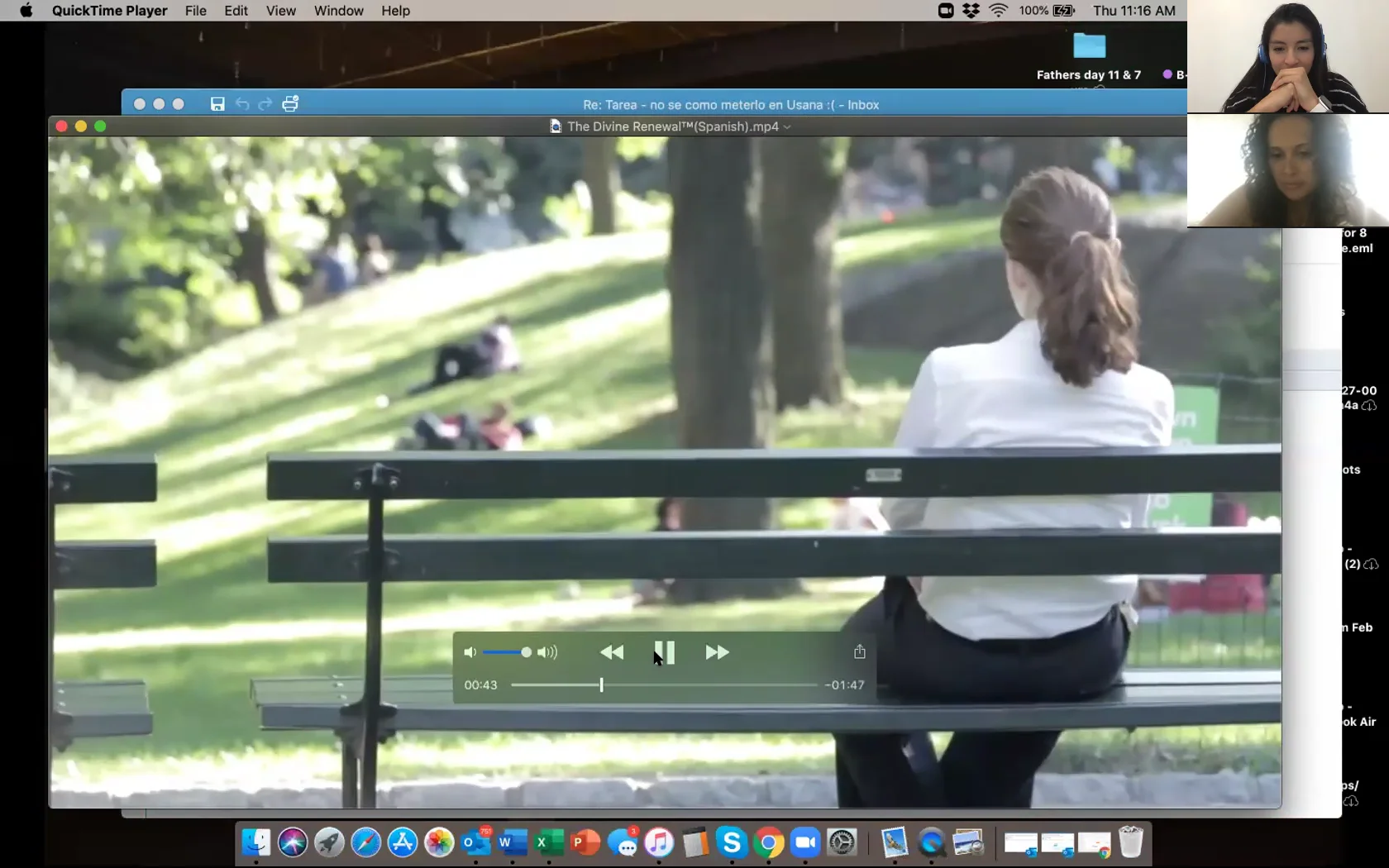Open PowerPoint from the dock
This screenshot has width=1389, height=868.
(x=585, y=842)
